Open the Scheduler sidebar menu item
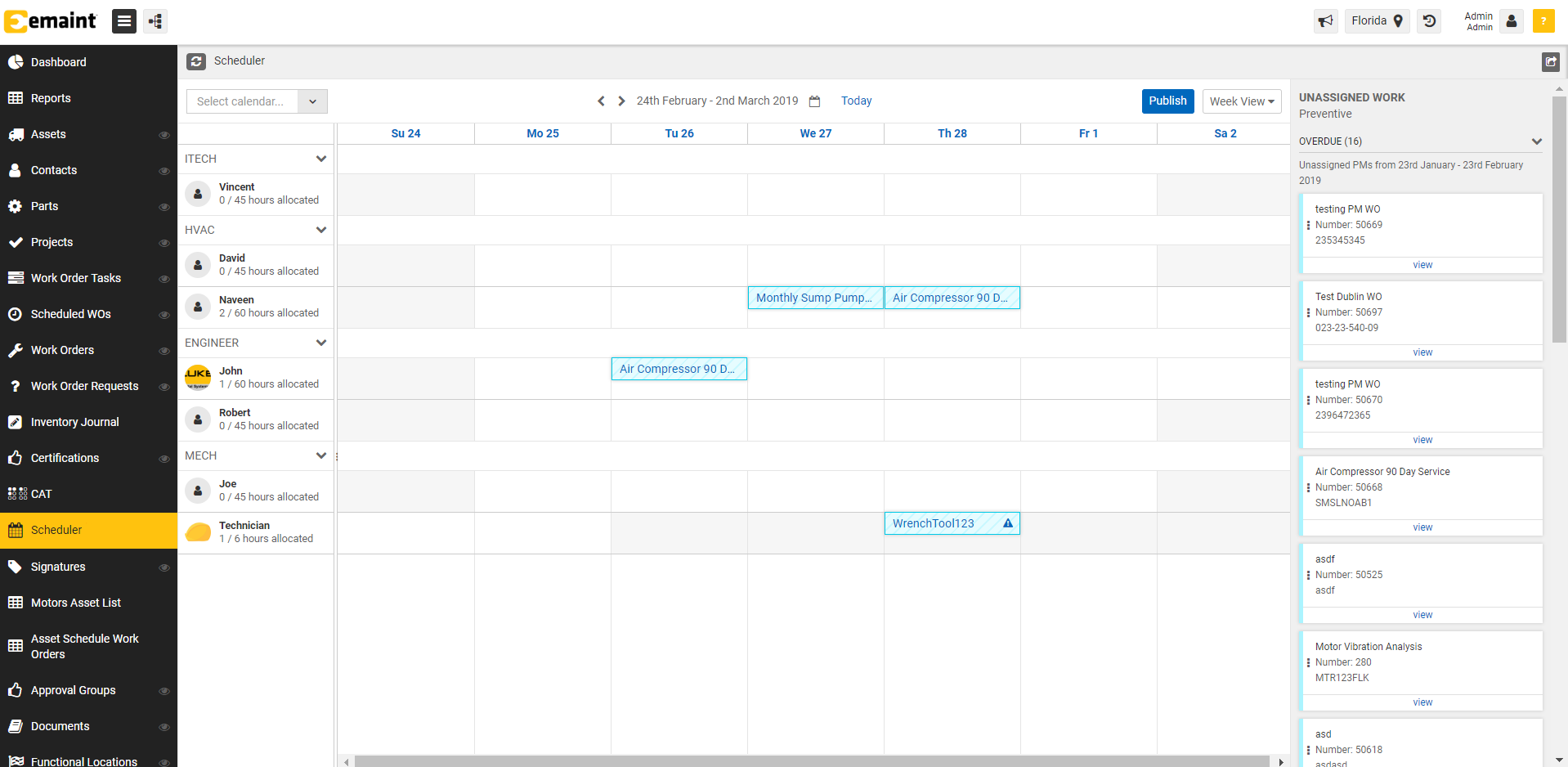 coord(56,530)
